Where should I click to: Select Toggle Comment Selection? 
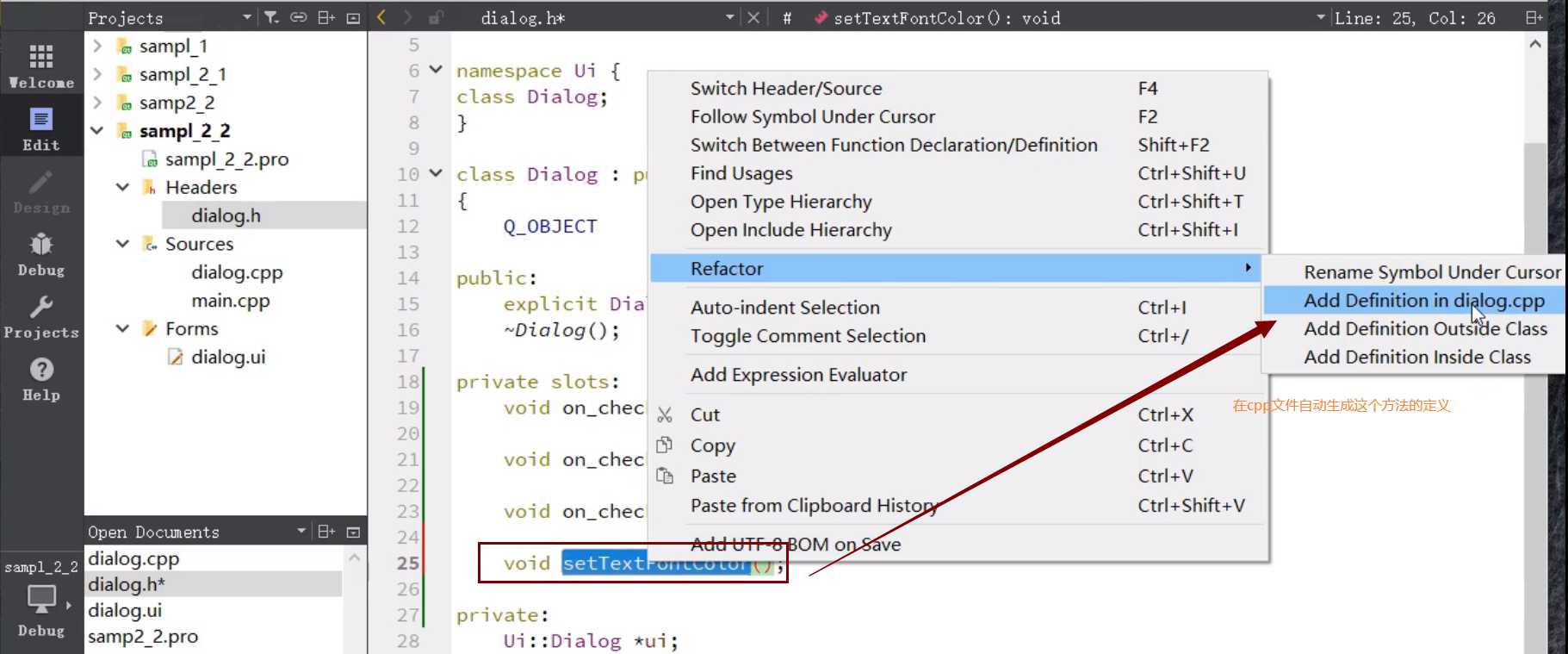click(x=808, y=336)
